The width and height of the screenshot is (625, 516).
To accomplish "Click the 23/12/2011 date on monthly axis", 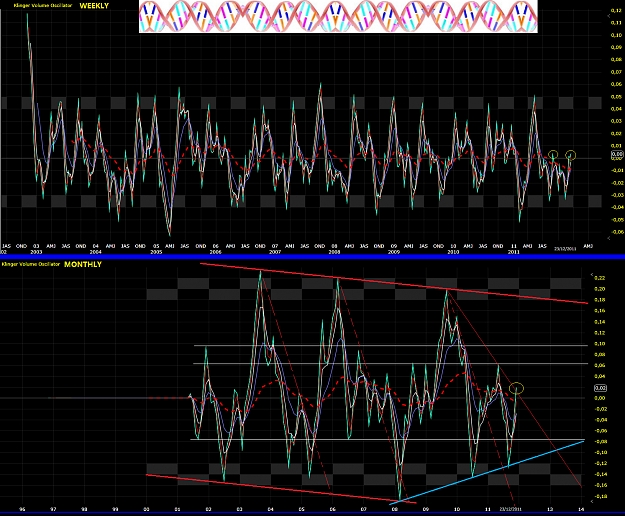I will point(511,509).
